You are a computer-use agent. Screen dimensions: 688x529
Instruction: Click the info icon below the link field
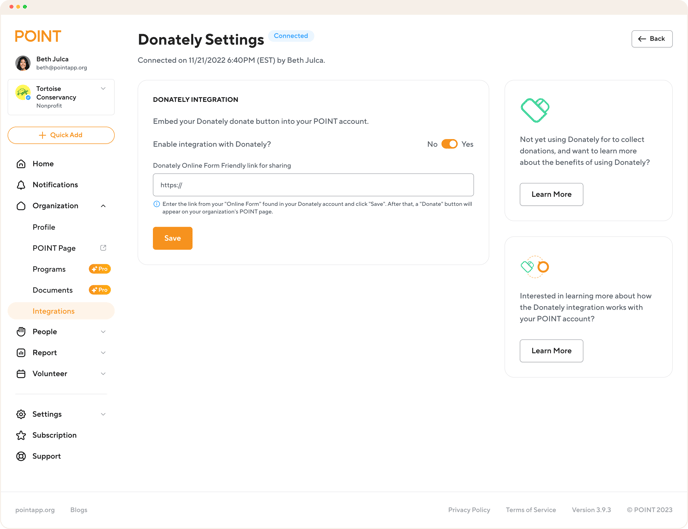tap(156, 204)
